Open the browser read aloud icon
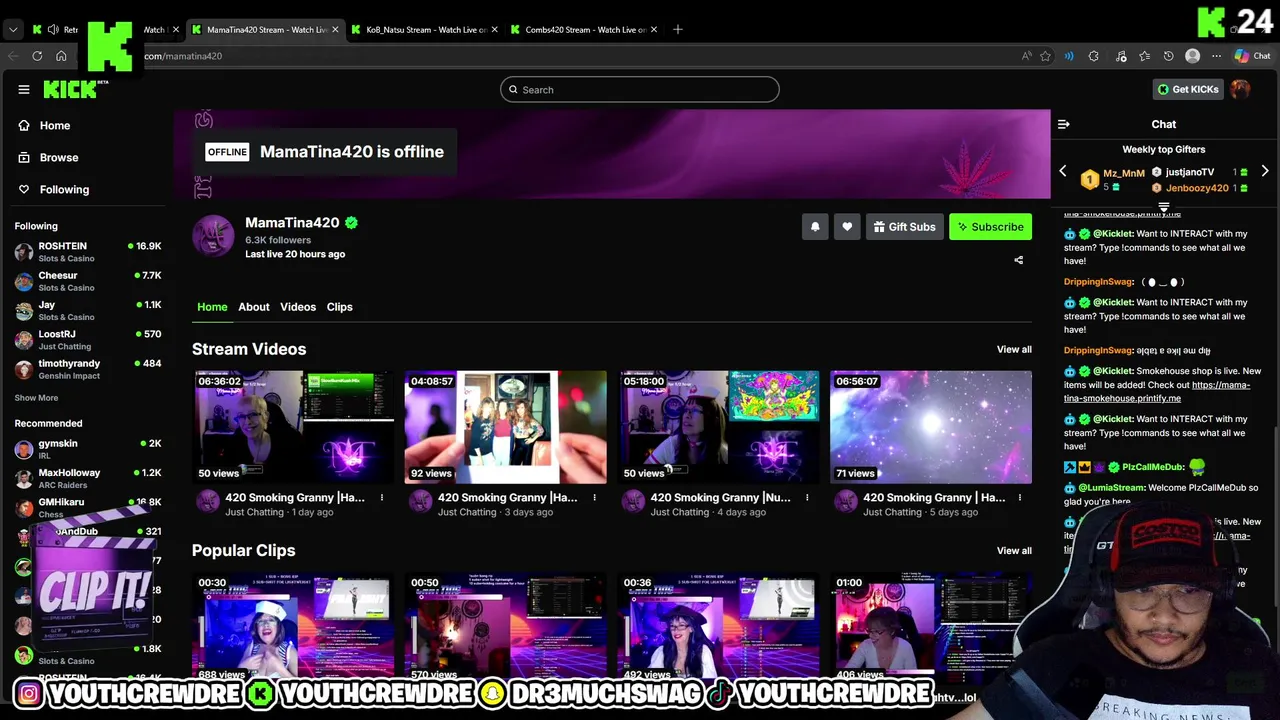 click(1027, 56)
